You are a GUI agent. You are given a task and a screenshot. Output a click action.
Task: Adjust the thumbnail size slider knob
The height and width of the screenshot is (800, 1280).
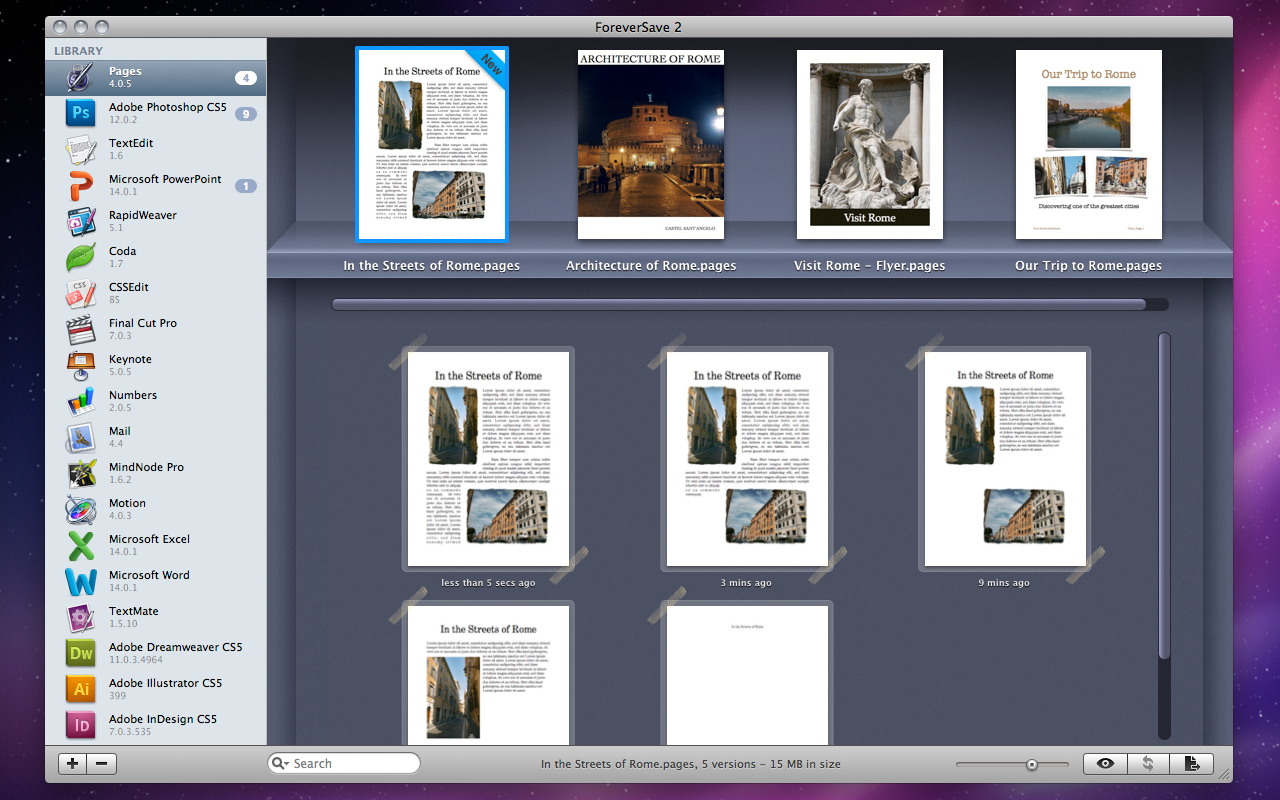click(1031, 765)
